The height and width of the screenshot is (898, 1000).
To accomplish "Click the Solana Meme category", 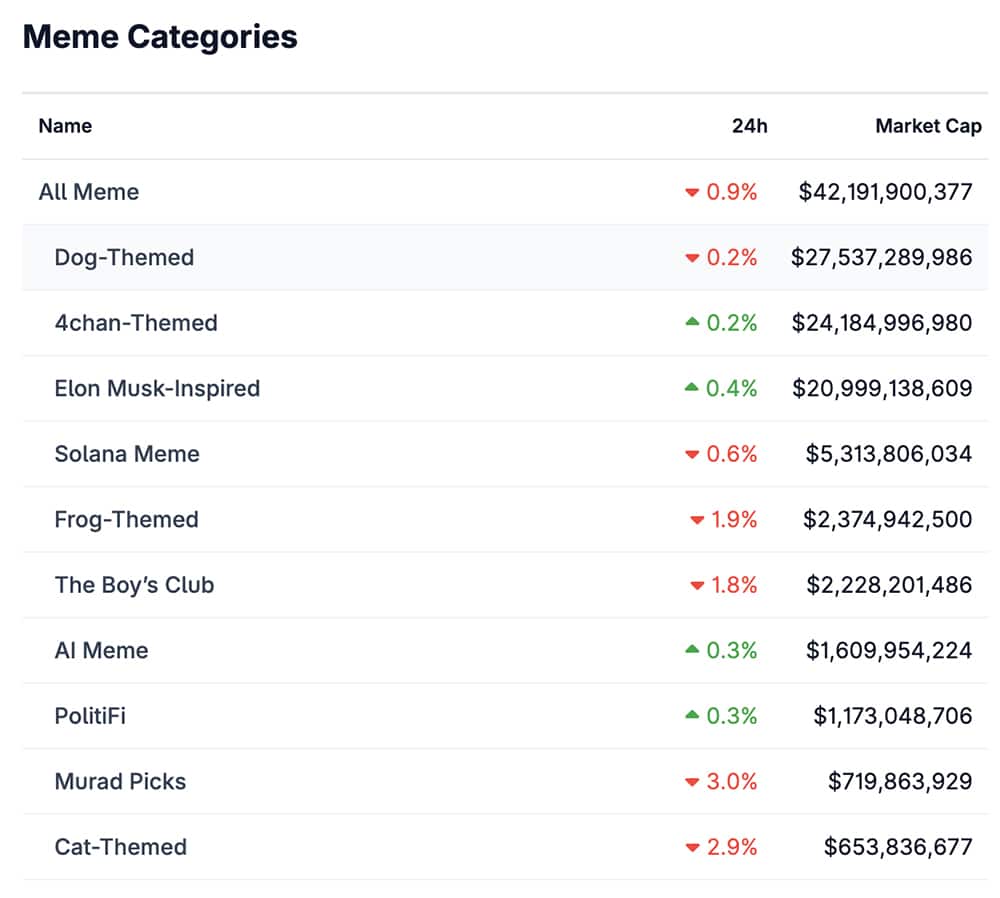I will pyautogui.click(x=127, y=454).
